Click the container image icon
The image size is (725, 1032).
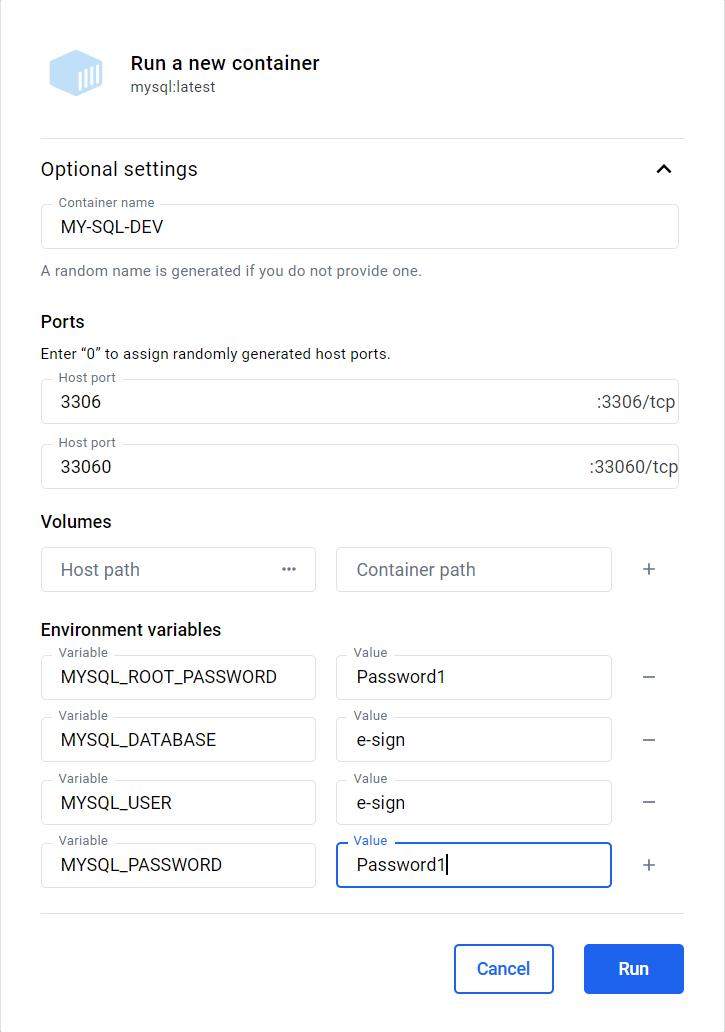76,73
